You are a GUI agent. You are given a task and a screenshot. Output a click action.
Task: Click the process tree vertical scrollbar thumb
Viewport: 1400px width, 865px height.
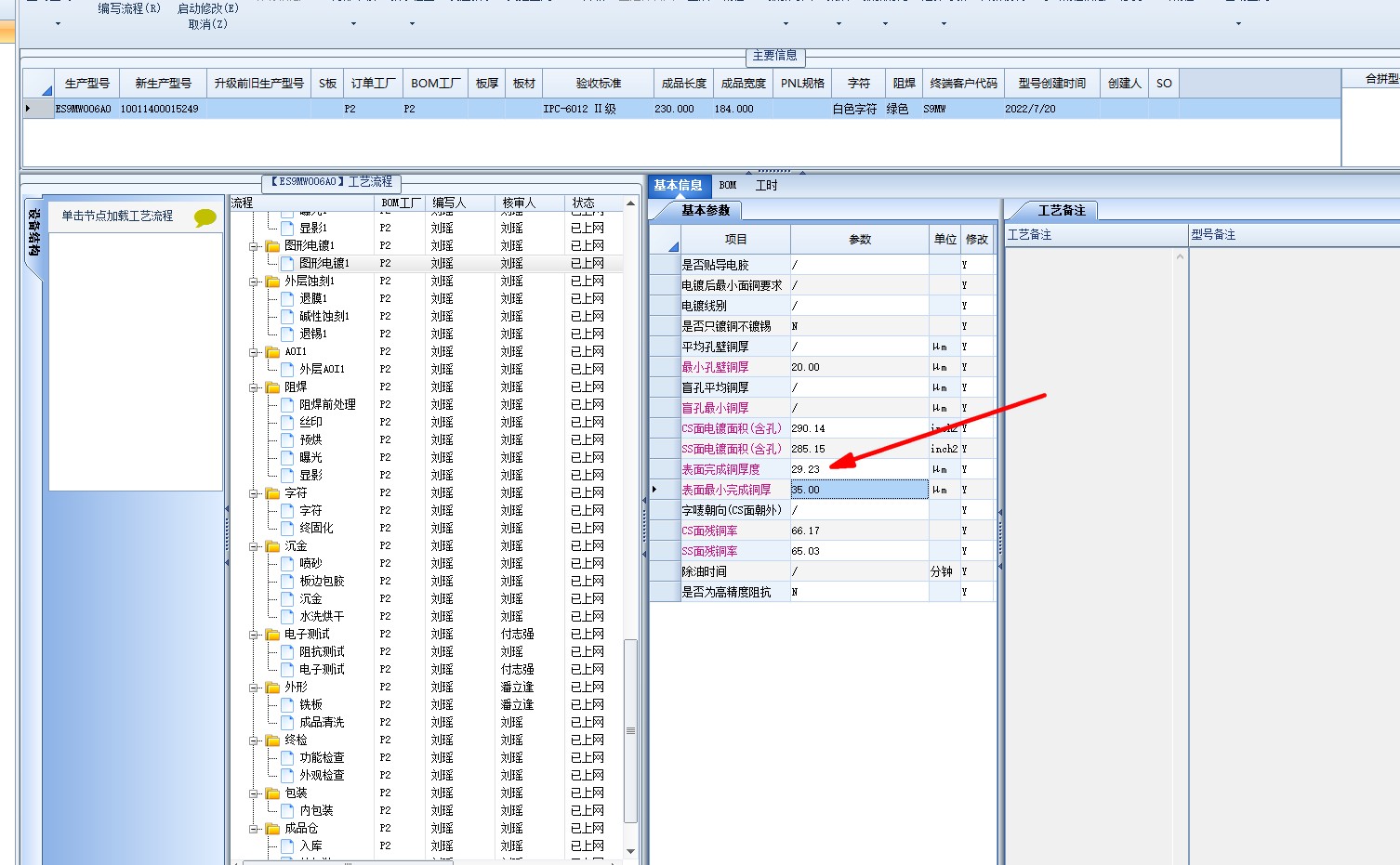pyautogui.click(x=630, y=730)
